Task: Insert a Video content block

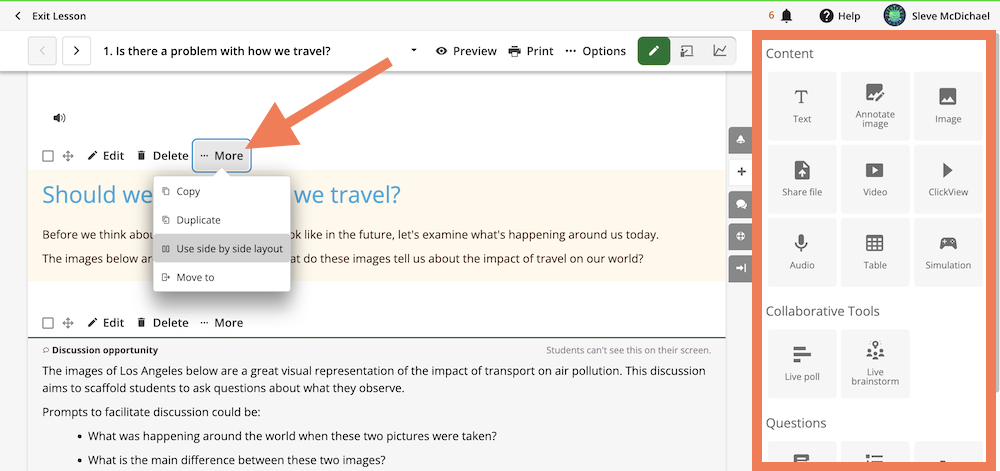Action: click(875, 179)
